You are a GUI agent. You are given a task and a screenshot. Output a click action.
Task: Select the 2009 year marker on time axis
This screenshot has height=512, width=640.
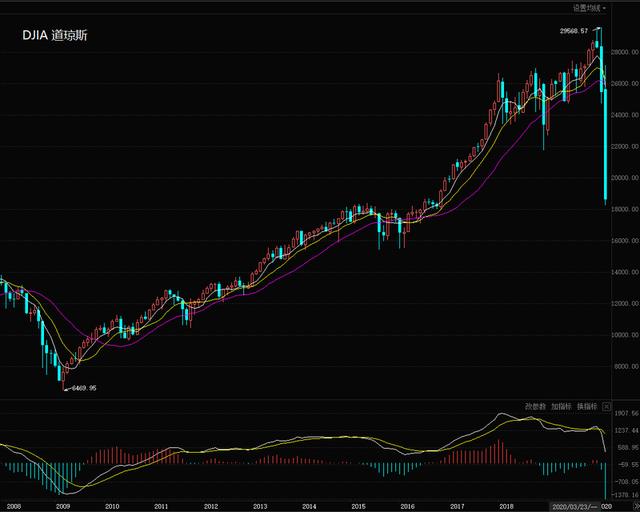62,506
